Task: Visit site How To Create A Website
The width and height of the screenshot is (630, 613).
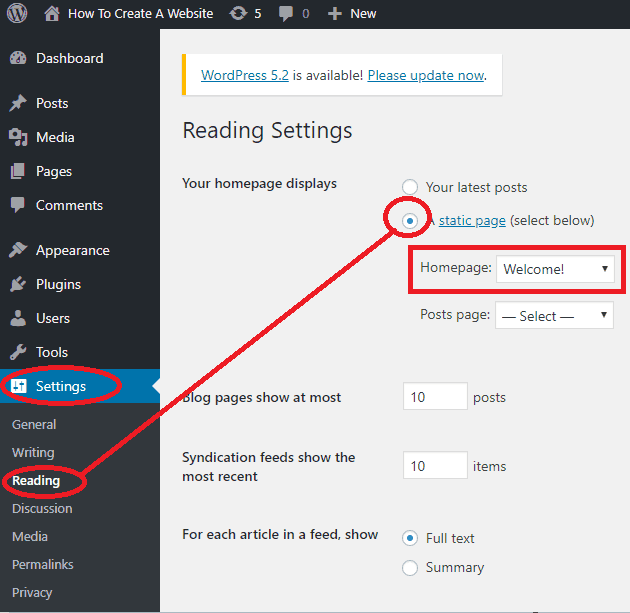Action: [x=140, y=14]
